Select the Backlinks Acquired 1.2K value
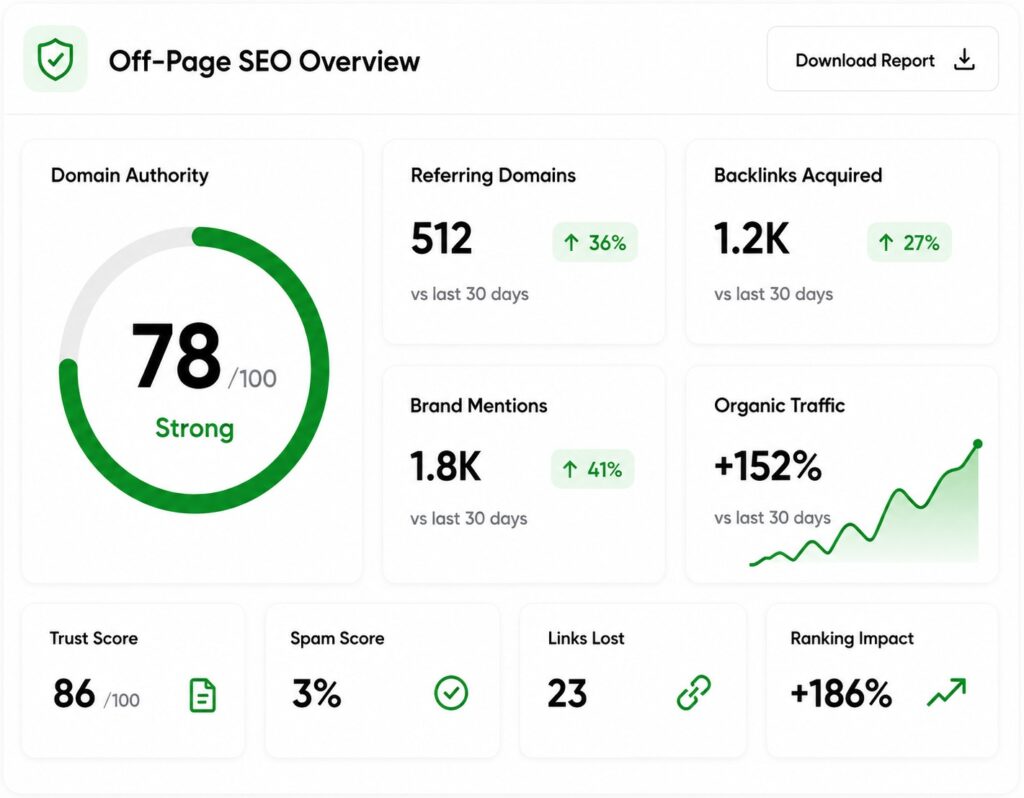Image resolution: width=1024 pixels, height=798 pixels. pos(751,238)
